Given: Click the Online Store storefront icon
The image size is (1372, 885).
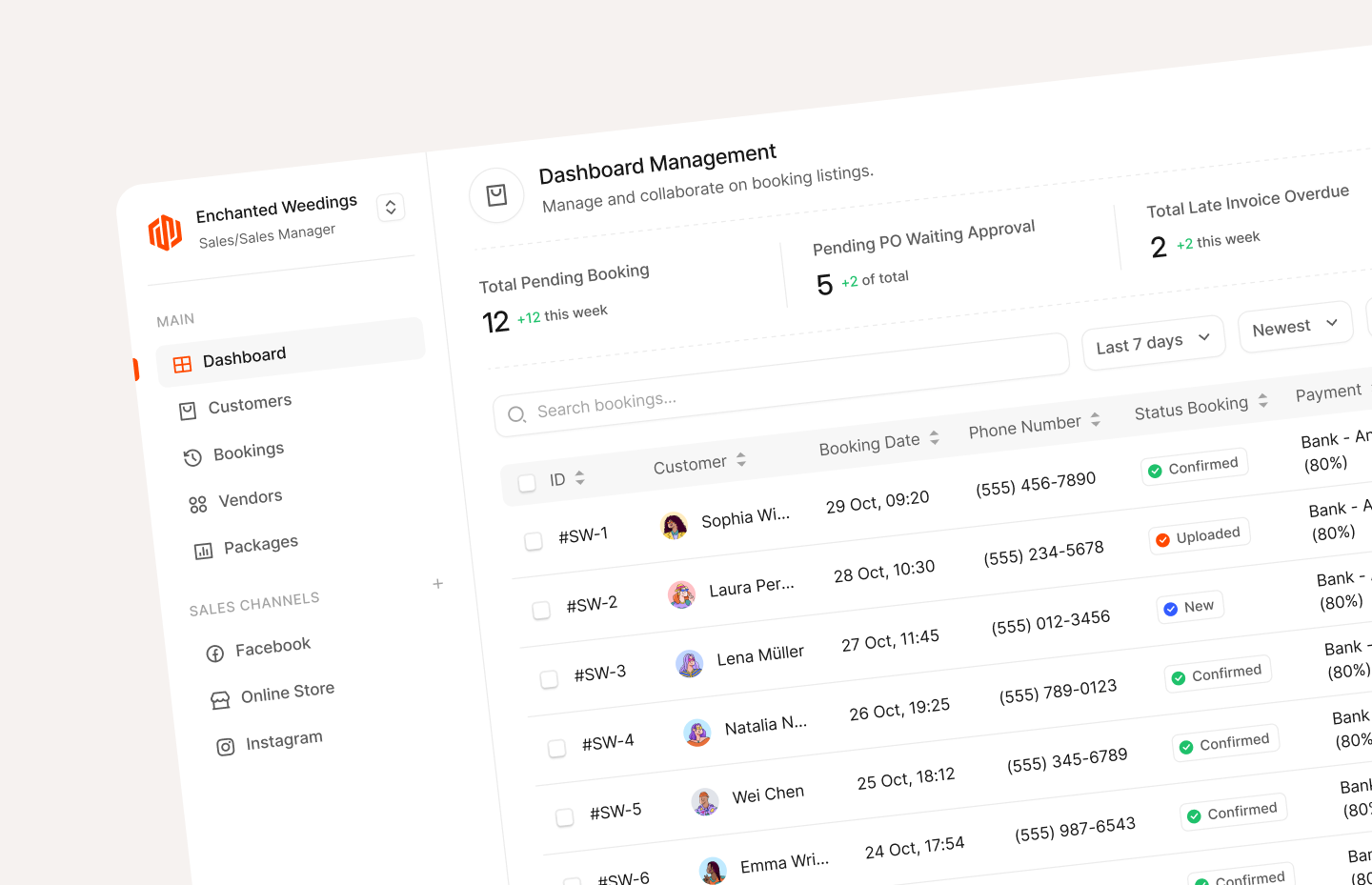Looking at the screenshot, I should [220, 700].
